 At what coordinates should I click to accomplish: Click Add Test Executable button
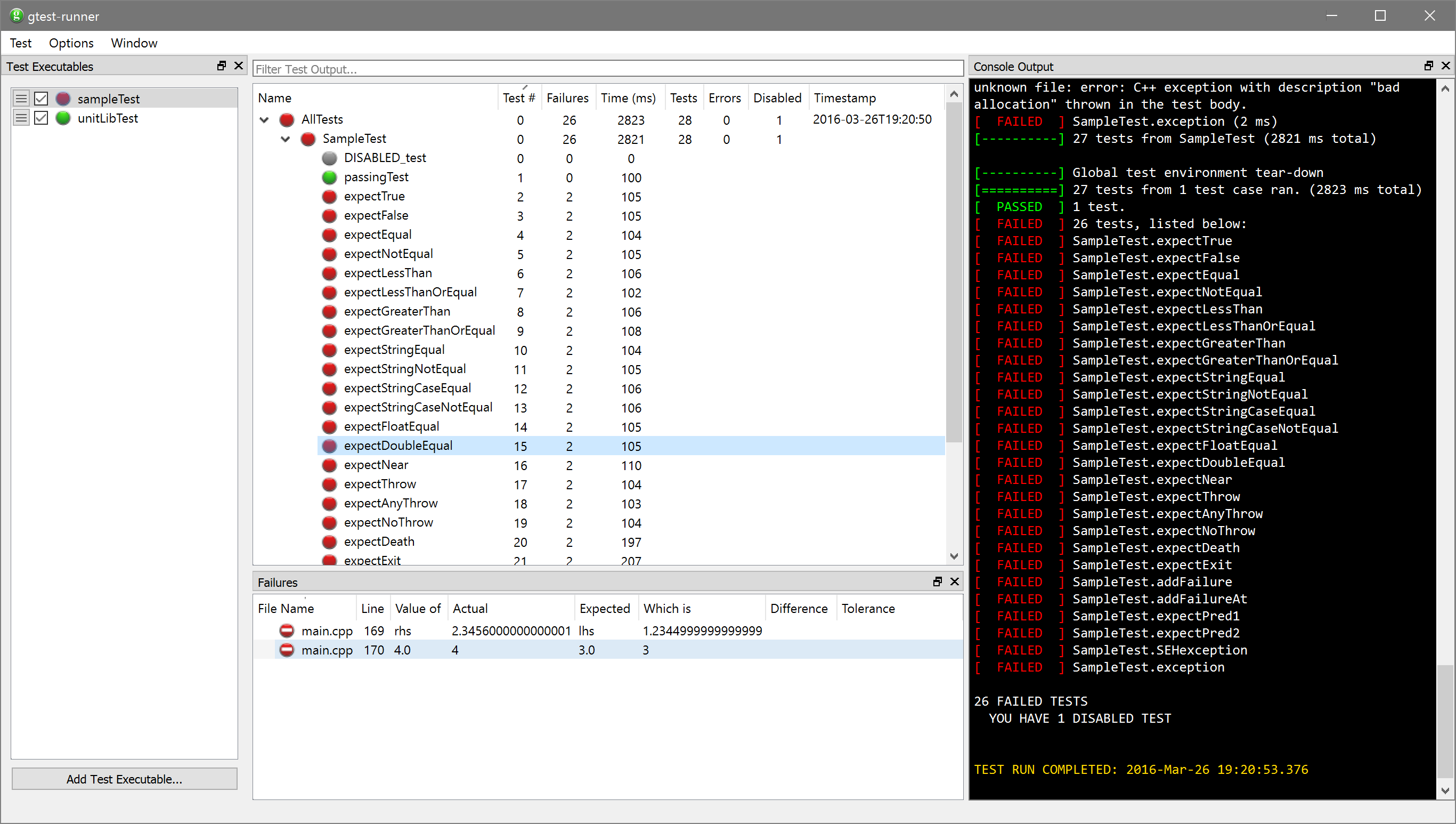[x=125, y=779]
